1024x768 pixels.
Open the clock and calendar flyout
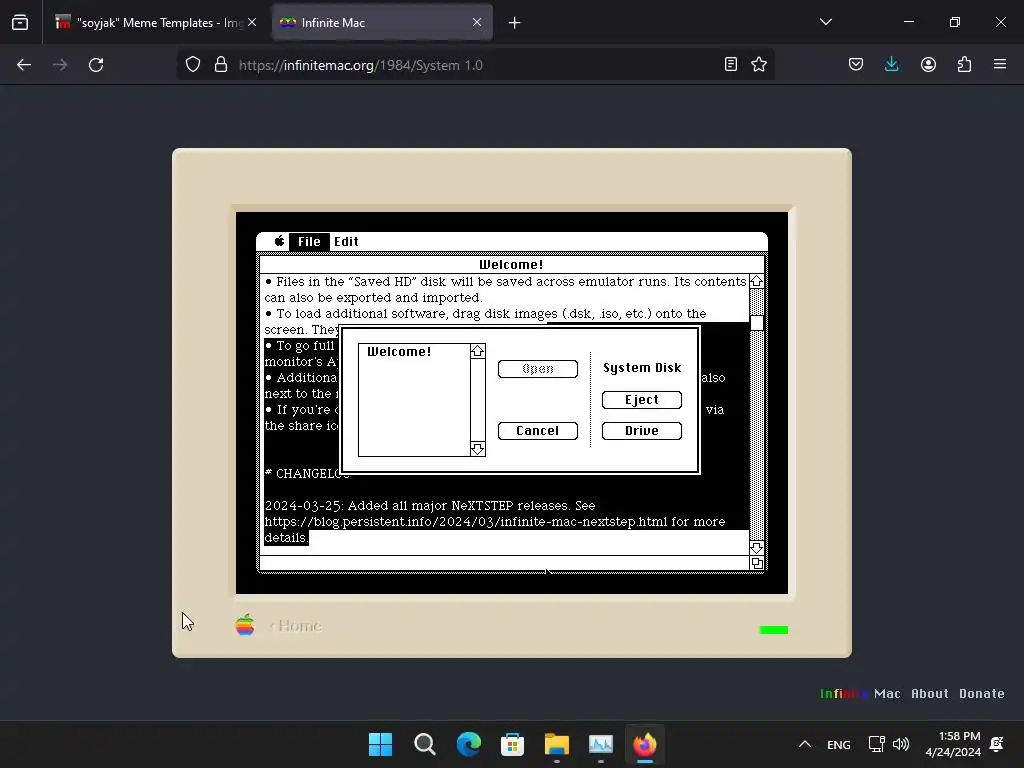pos(953,744)
